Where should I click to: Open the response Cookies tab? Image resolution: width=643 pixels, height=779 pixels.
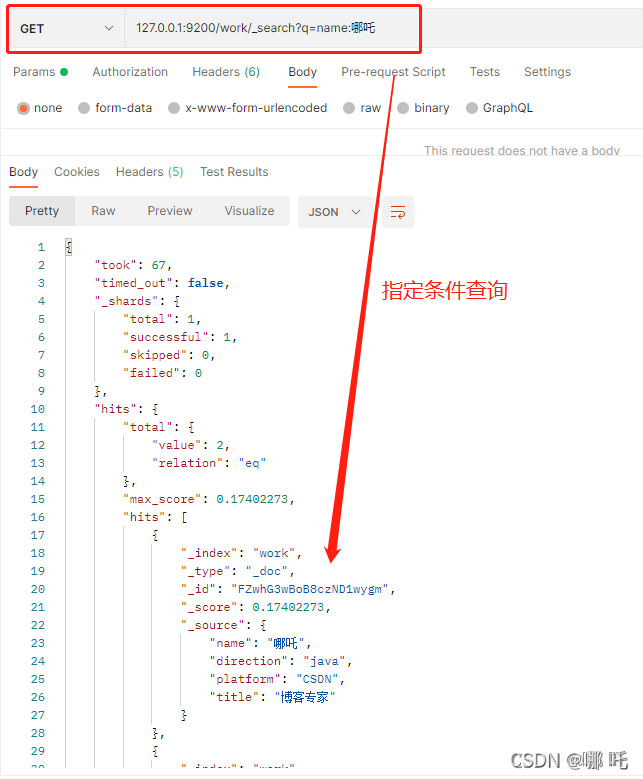point(77,172)
